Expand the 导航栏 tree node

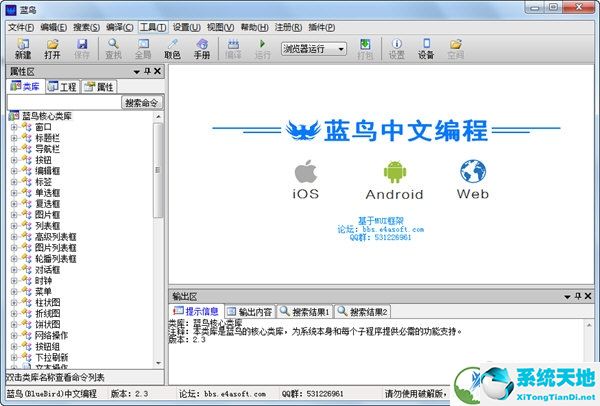pos(14,149)
